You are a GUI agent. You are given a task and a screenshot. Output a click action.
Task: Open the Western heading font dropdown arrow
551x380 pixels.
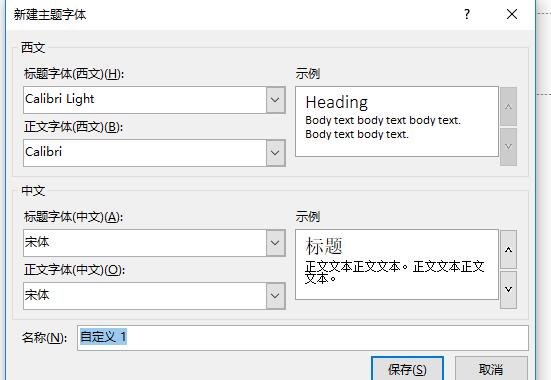point(275,100)
